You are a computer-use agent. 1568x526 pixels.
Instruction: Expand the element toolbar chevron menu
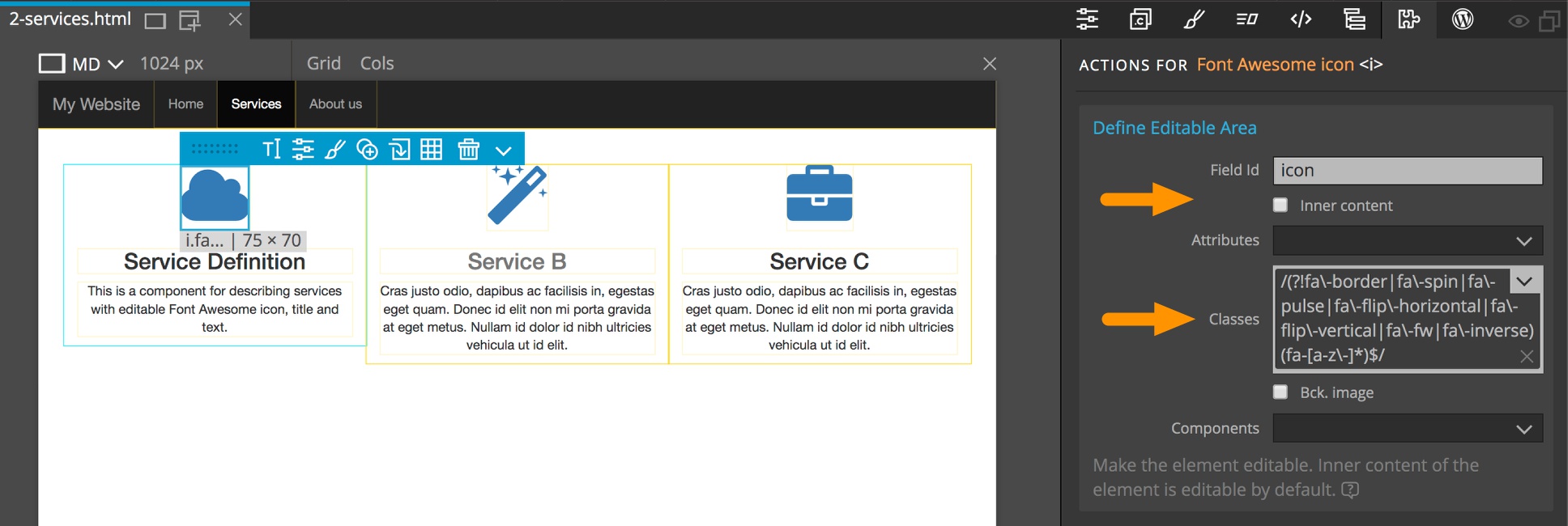[503, 151]
